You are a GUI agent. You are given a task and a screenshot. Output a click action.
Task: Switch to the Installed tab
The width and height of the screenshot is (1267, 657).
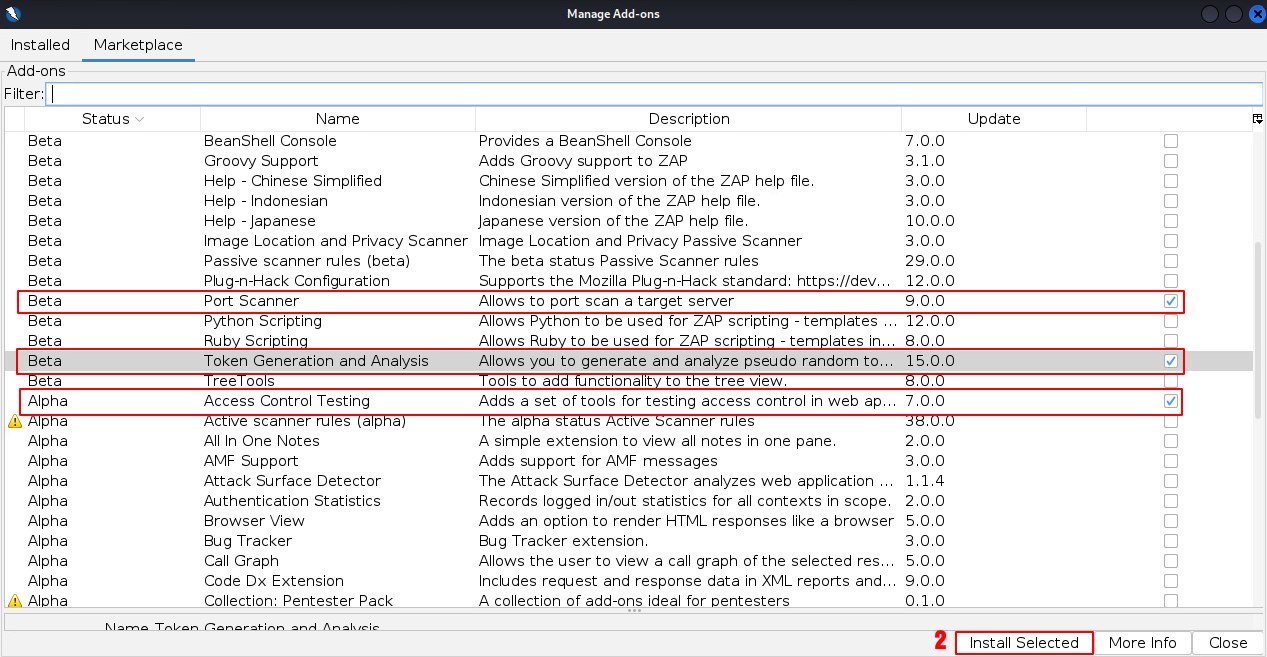point(40,45)
